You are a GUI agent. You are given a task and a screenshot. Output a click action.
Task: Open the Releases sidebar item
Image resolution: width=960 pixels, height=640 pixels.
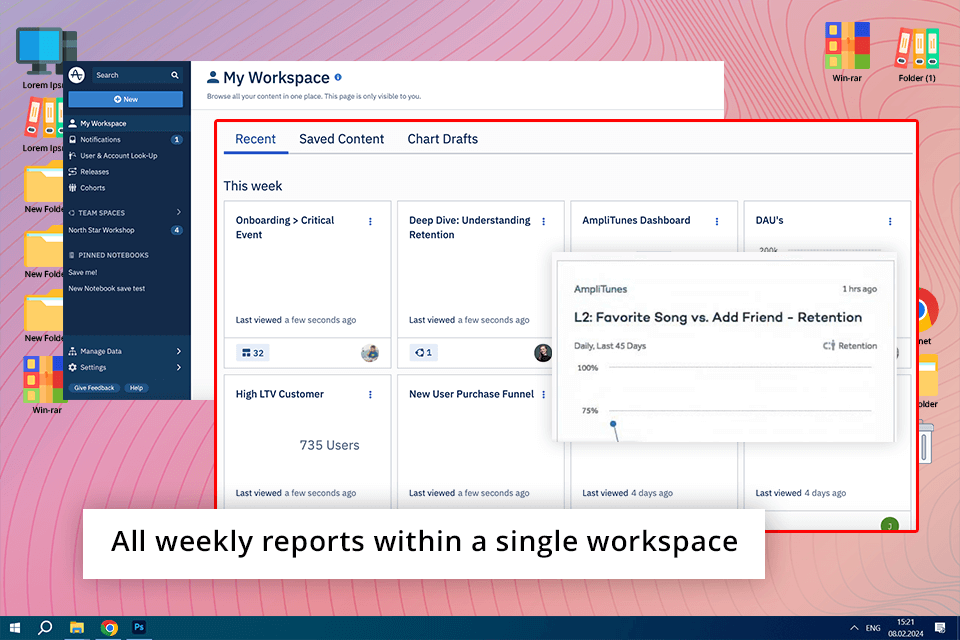[x=126, y=172]
